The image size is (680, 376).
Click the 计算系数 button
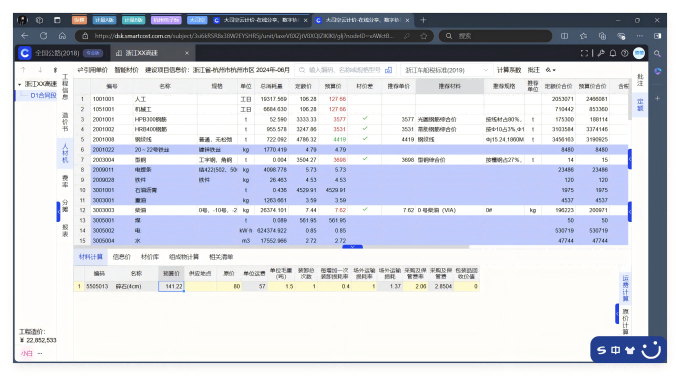click(x=509, y=70)
